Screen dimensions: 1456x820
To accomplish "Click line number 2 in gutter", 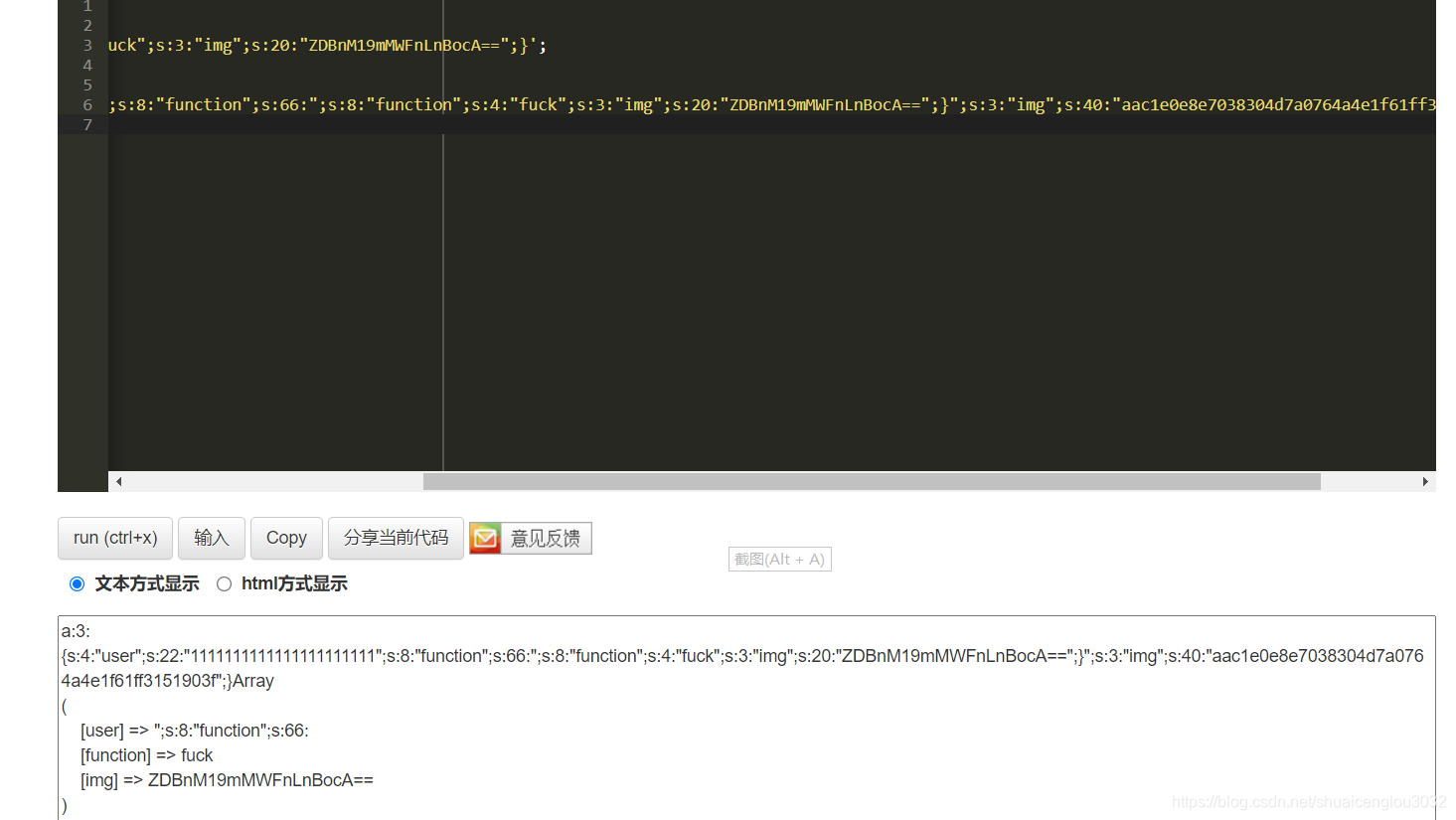I will [87, 25].
